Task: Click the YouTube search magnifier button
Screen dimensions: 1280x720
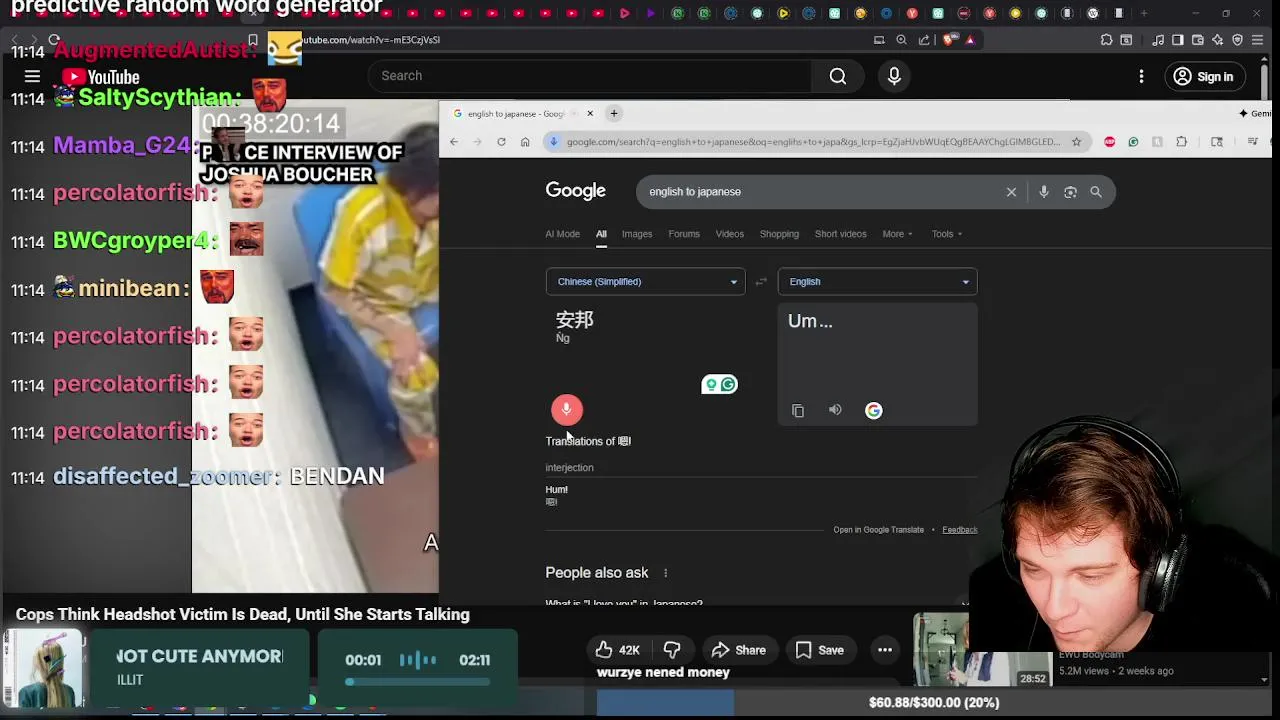Action: 838,76
